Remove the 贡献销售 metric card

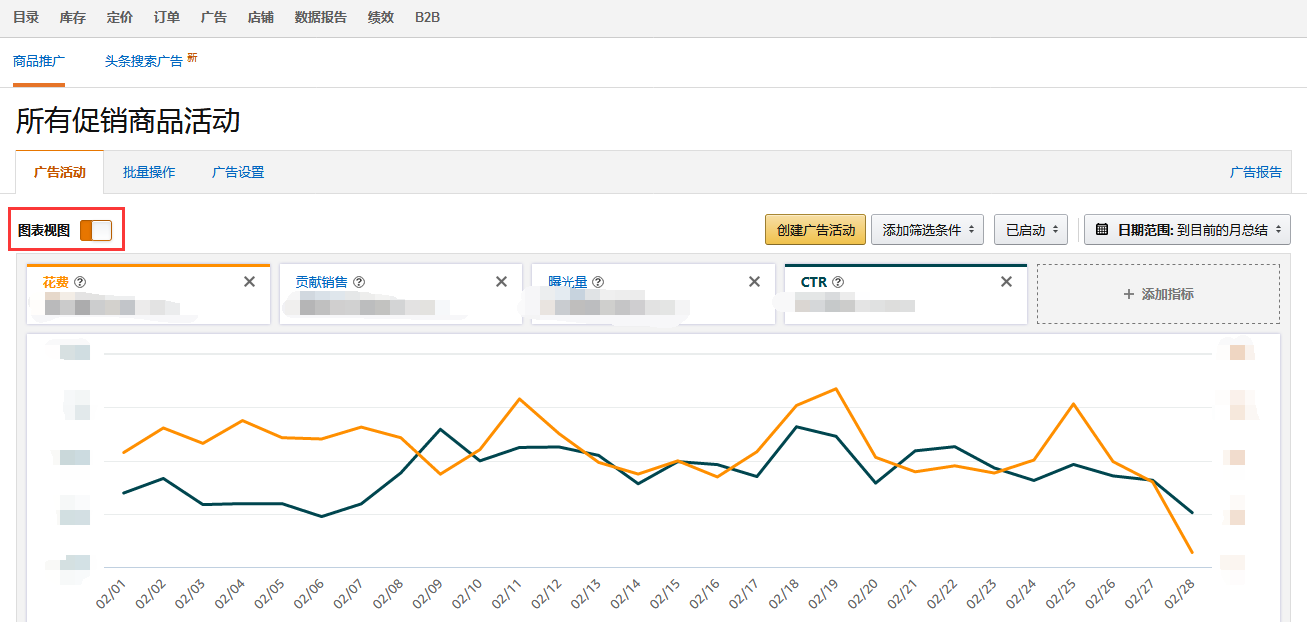coord(501,282)
